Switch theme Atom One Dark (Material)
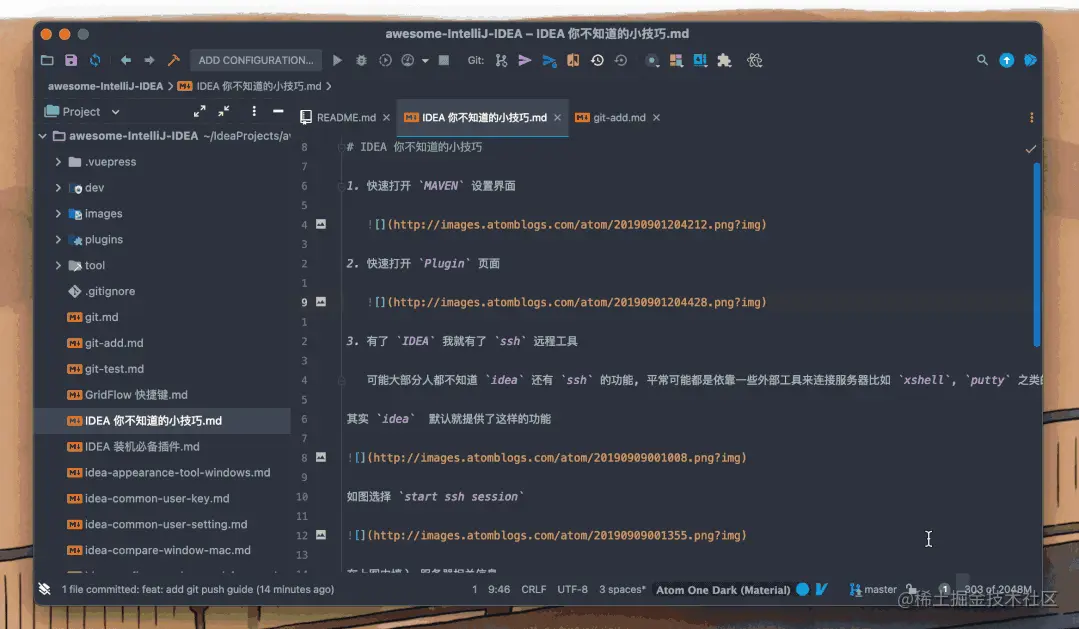This screenshot has height=629, width=1079. click(x=723, y=590)
